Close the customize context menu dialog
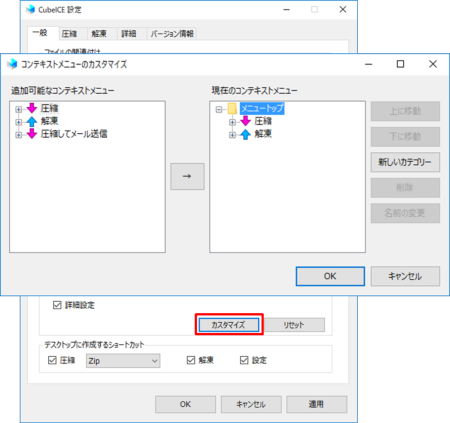The height and width of the screenshot is (423, 450). pyautogui.click(x=433, y=64)
